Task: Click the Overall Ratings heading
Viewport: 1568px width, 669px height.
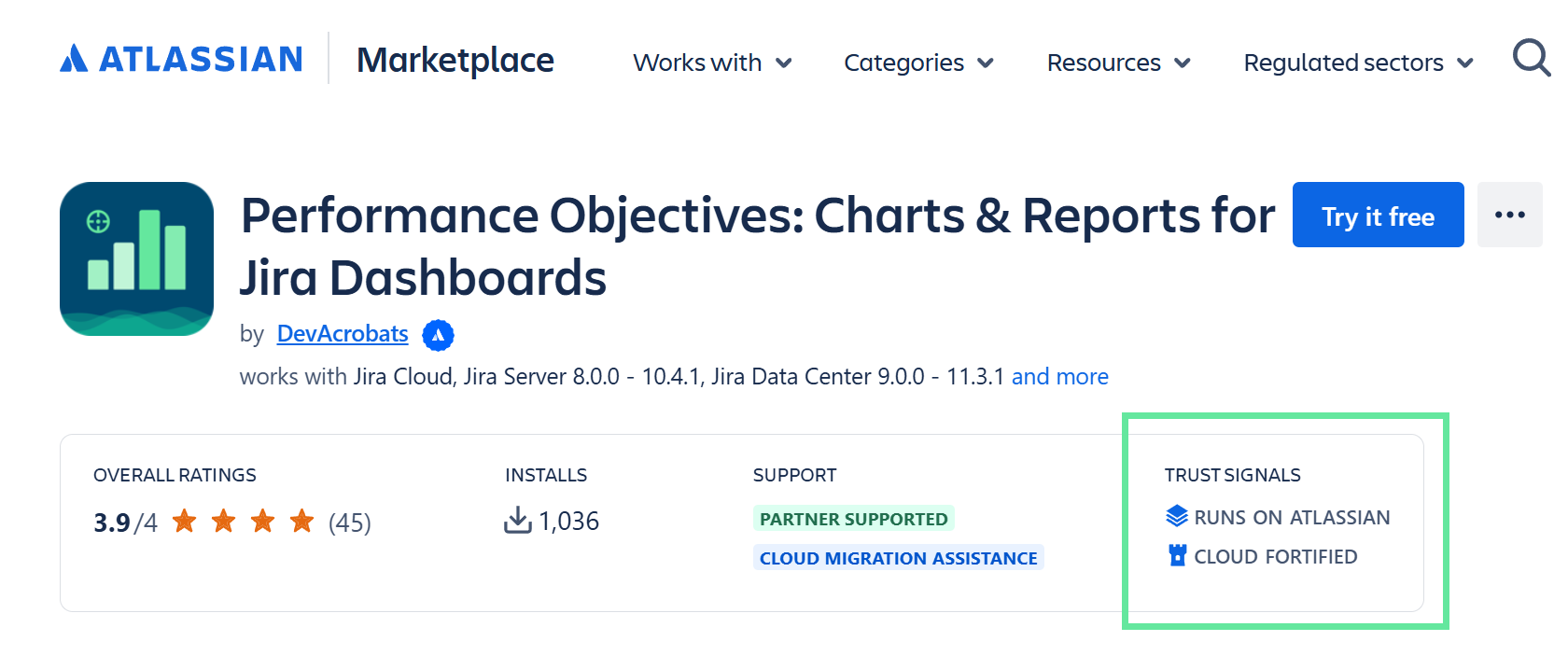Action: click(175, 475)
